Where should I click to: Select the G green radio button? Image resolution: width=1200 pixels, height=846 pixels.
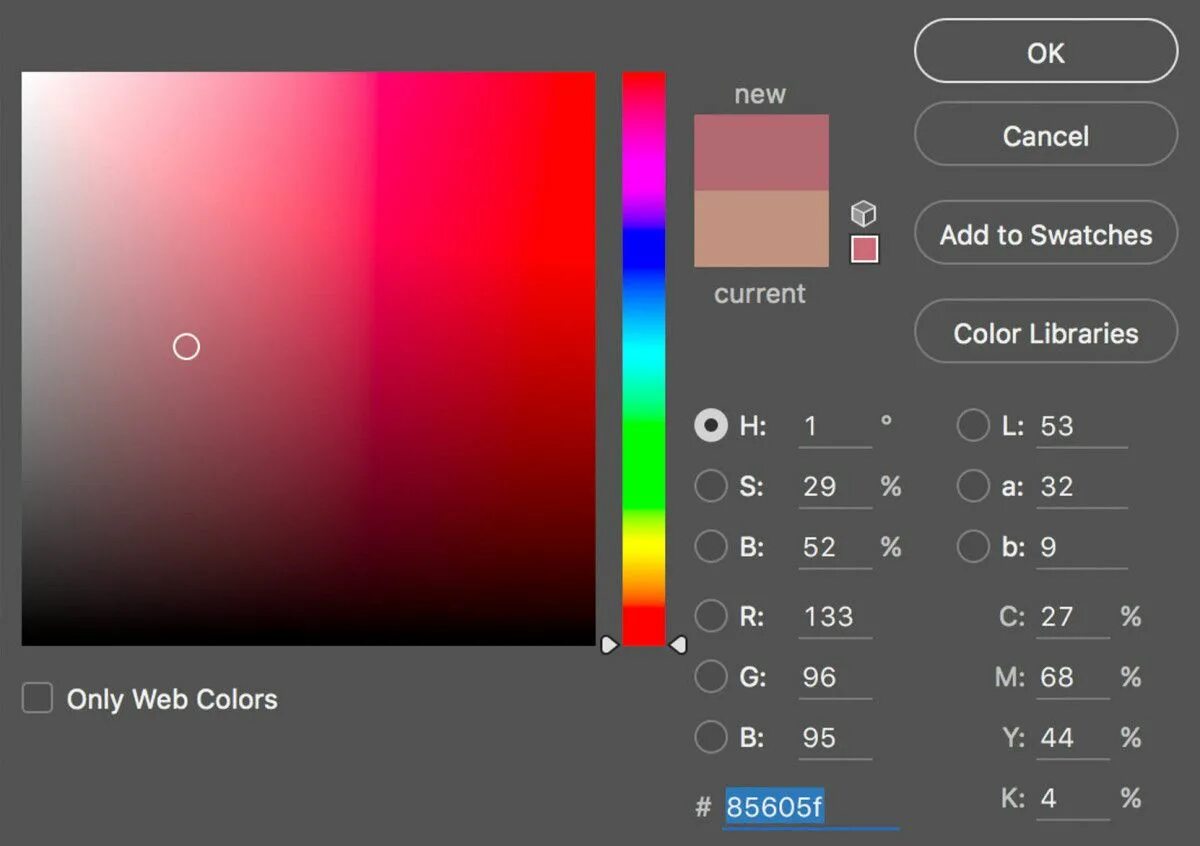click(x=711, y=677)
